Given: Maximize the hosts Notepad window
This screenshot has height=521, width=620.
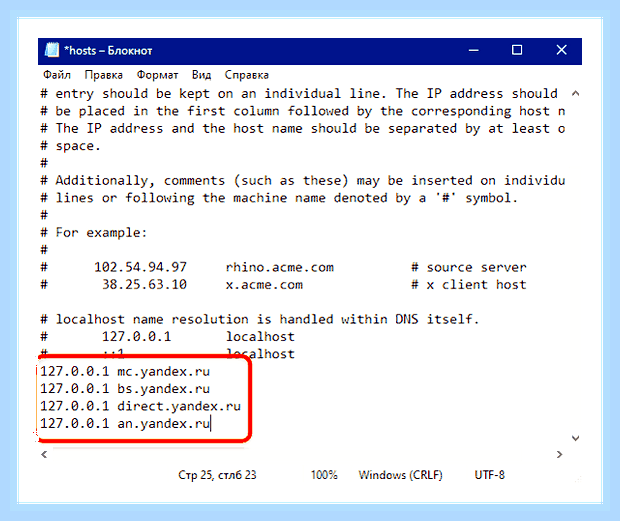Looking at the screenshot, I should 517,50.
